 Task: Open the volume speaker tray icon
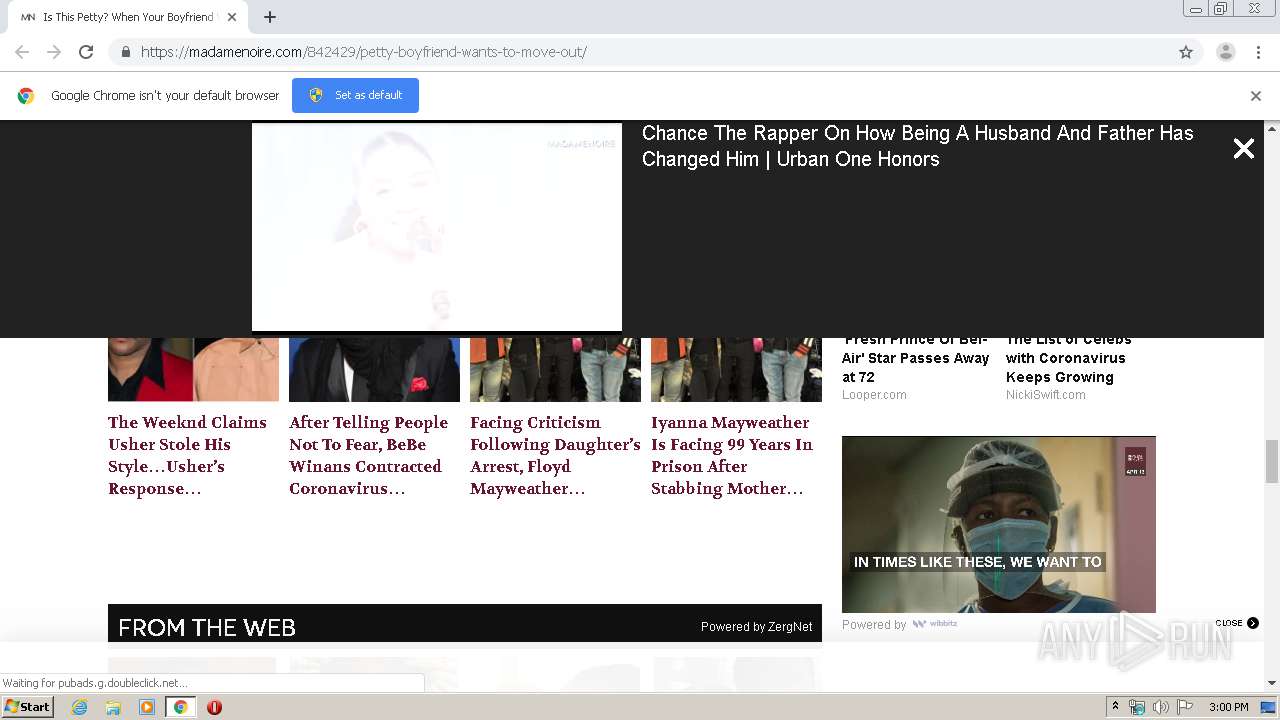[1161, 707]
